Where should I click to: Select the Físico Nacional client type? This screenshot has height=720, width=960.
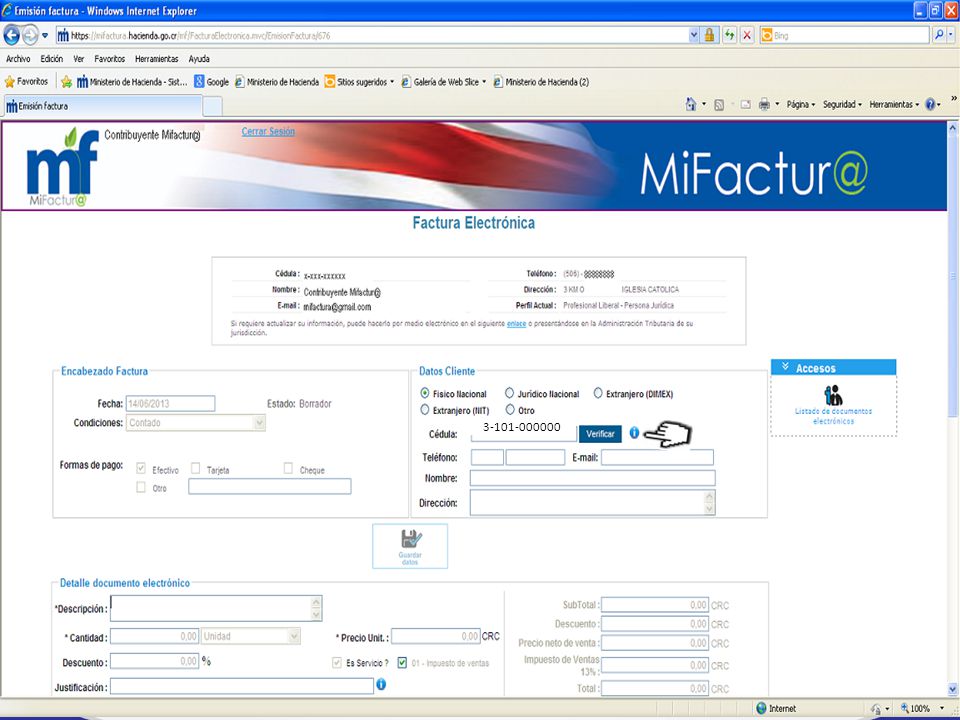[x=425, y=393]
